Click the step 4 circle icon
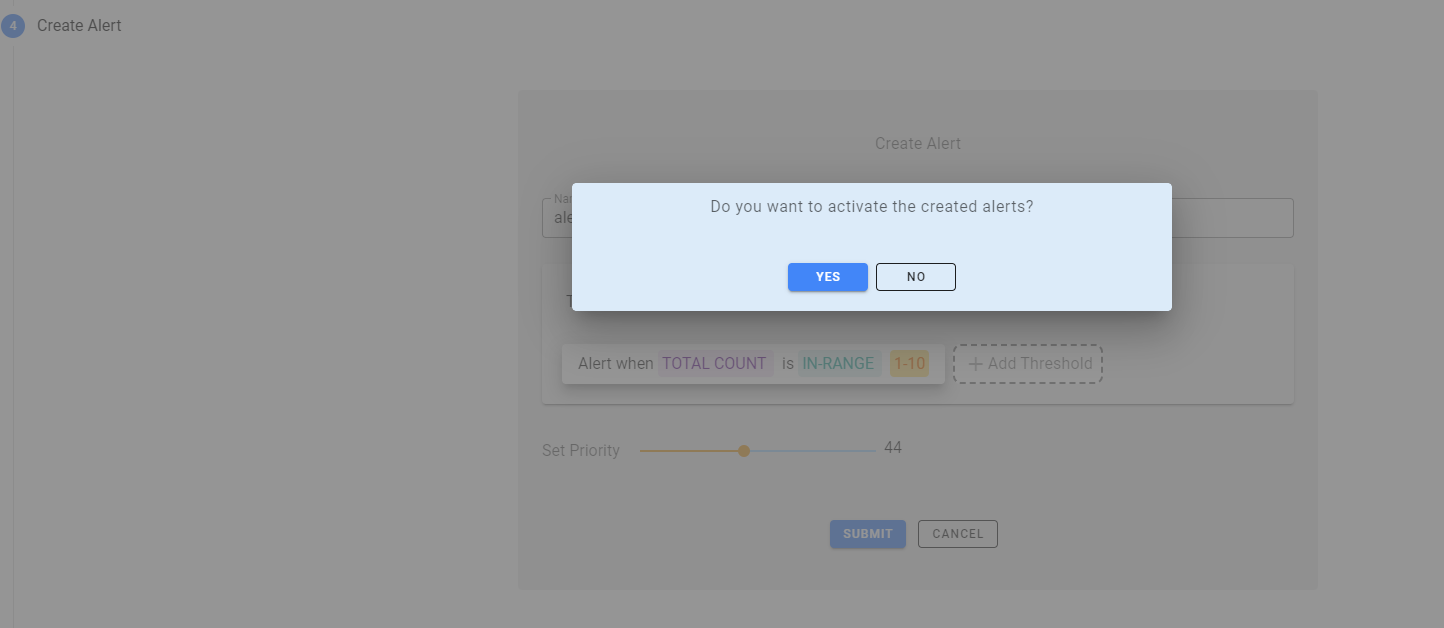The height and width of the screenshot is (628, 1444). pos(13,26)
